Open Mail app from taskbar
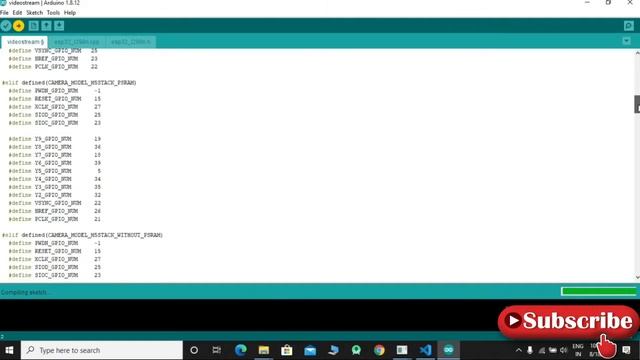The image size is (640, 360). 310,350
